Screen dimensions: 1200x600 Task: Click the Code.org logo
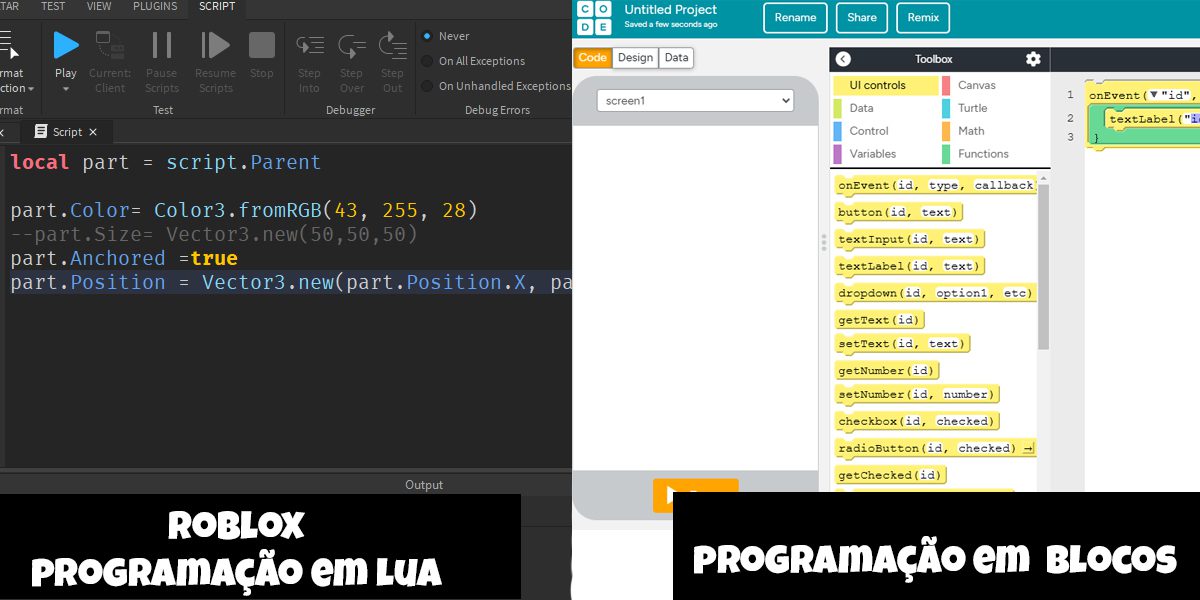[x=594, y=18]
